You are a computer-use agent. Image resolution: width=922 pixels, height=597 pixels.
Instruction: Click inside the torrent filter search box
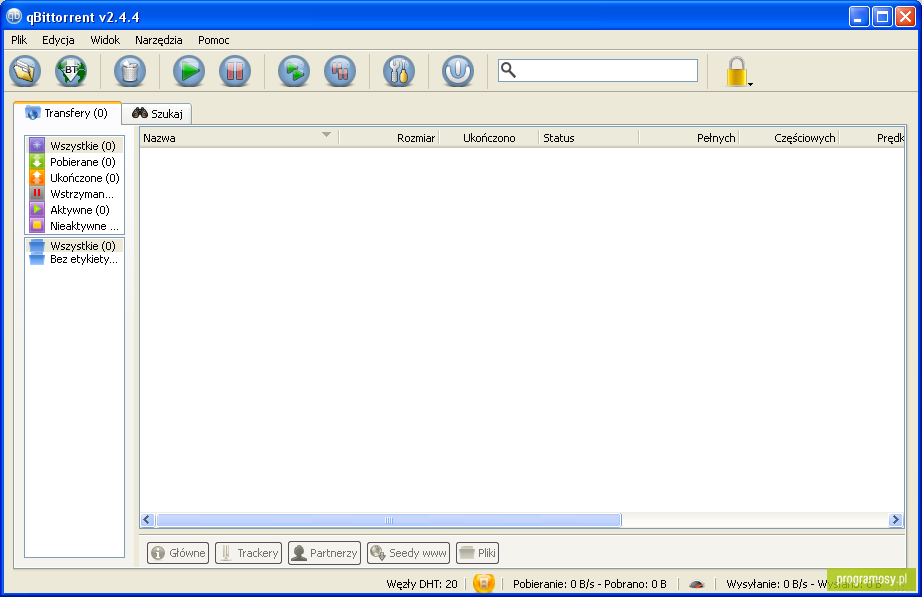(597, 71)
